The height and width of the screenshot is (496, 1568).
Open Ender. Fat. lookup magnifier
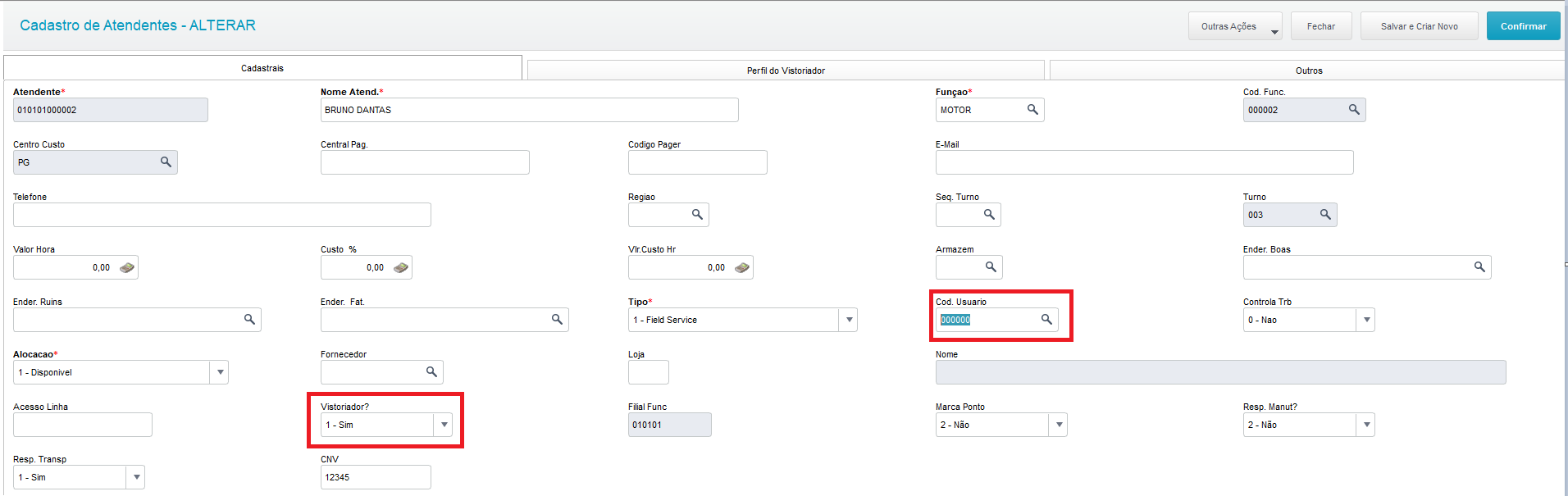click(x=557, y=319)
